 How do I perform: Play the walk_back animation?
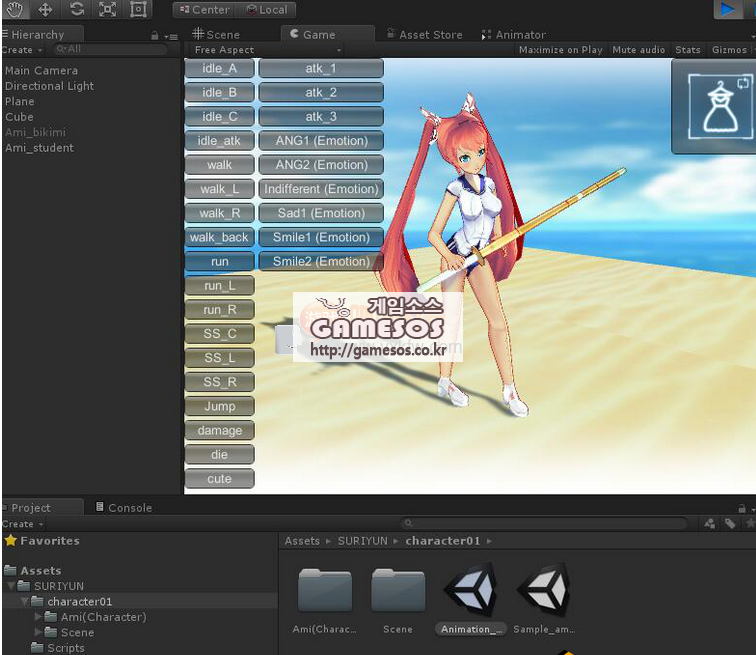[219, 237]
